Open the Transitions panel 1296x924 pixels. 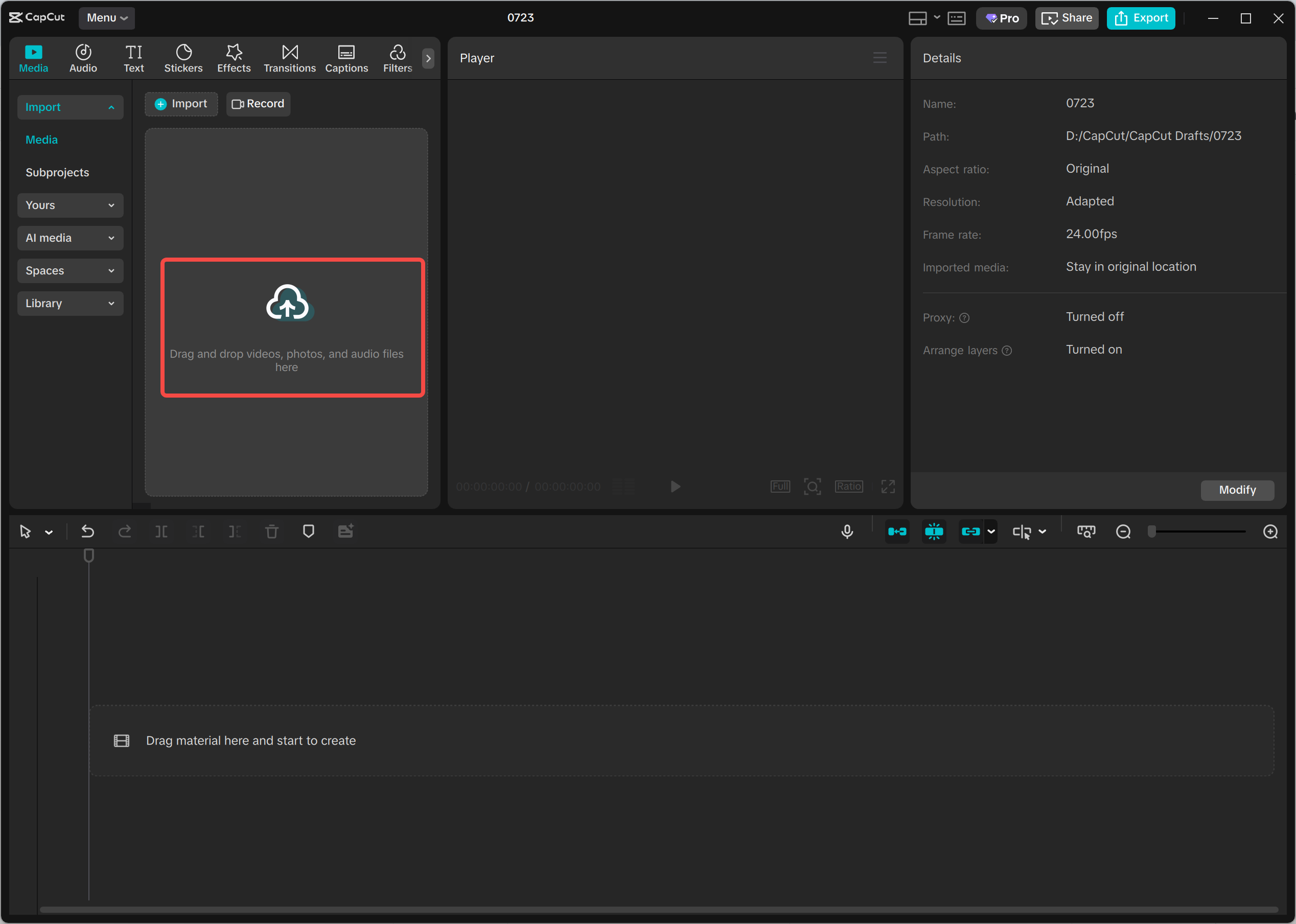290,57
